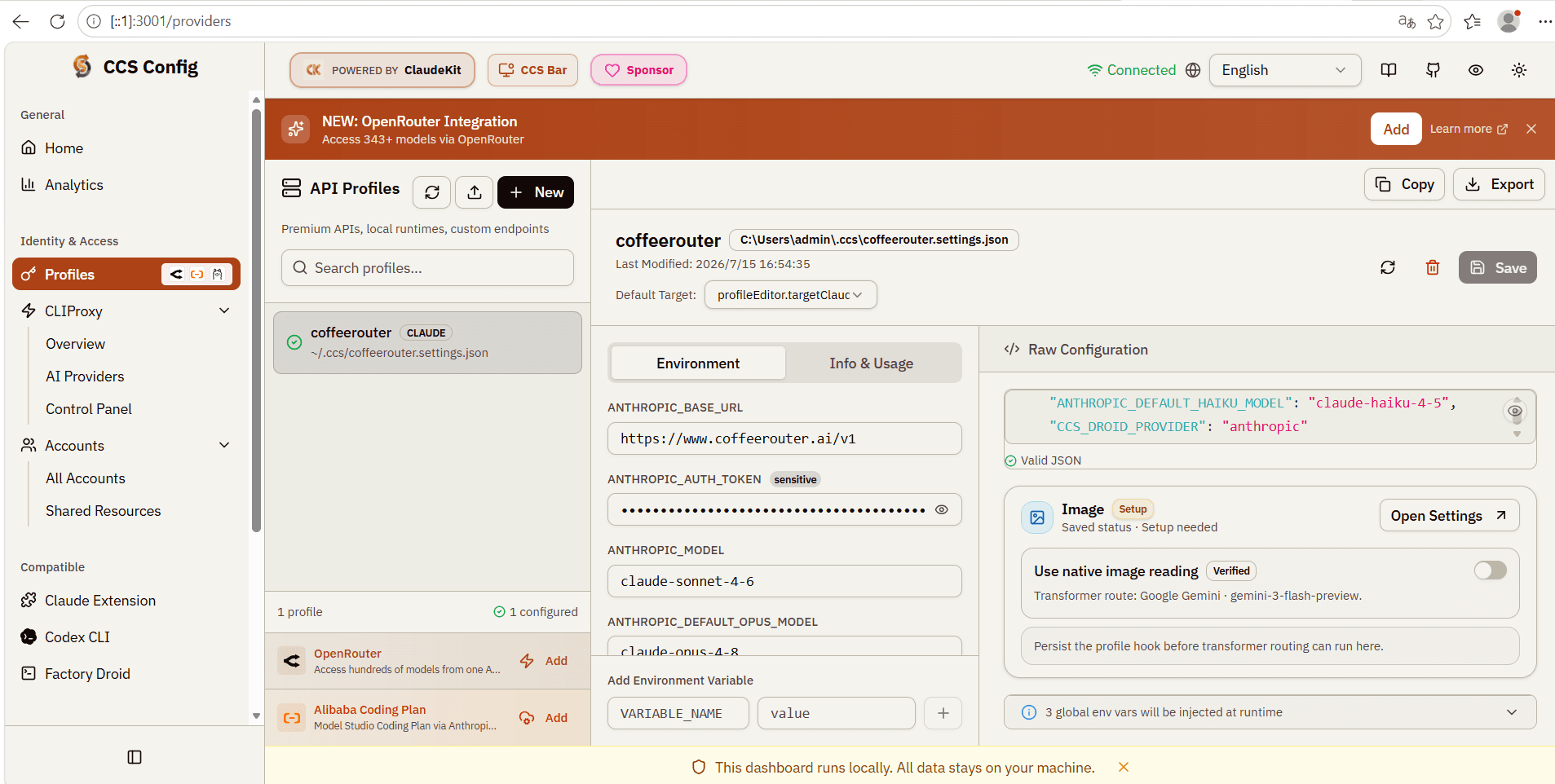Click the connection globe icon

click(1193, 70)
